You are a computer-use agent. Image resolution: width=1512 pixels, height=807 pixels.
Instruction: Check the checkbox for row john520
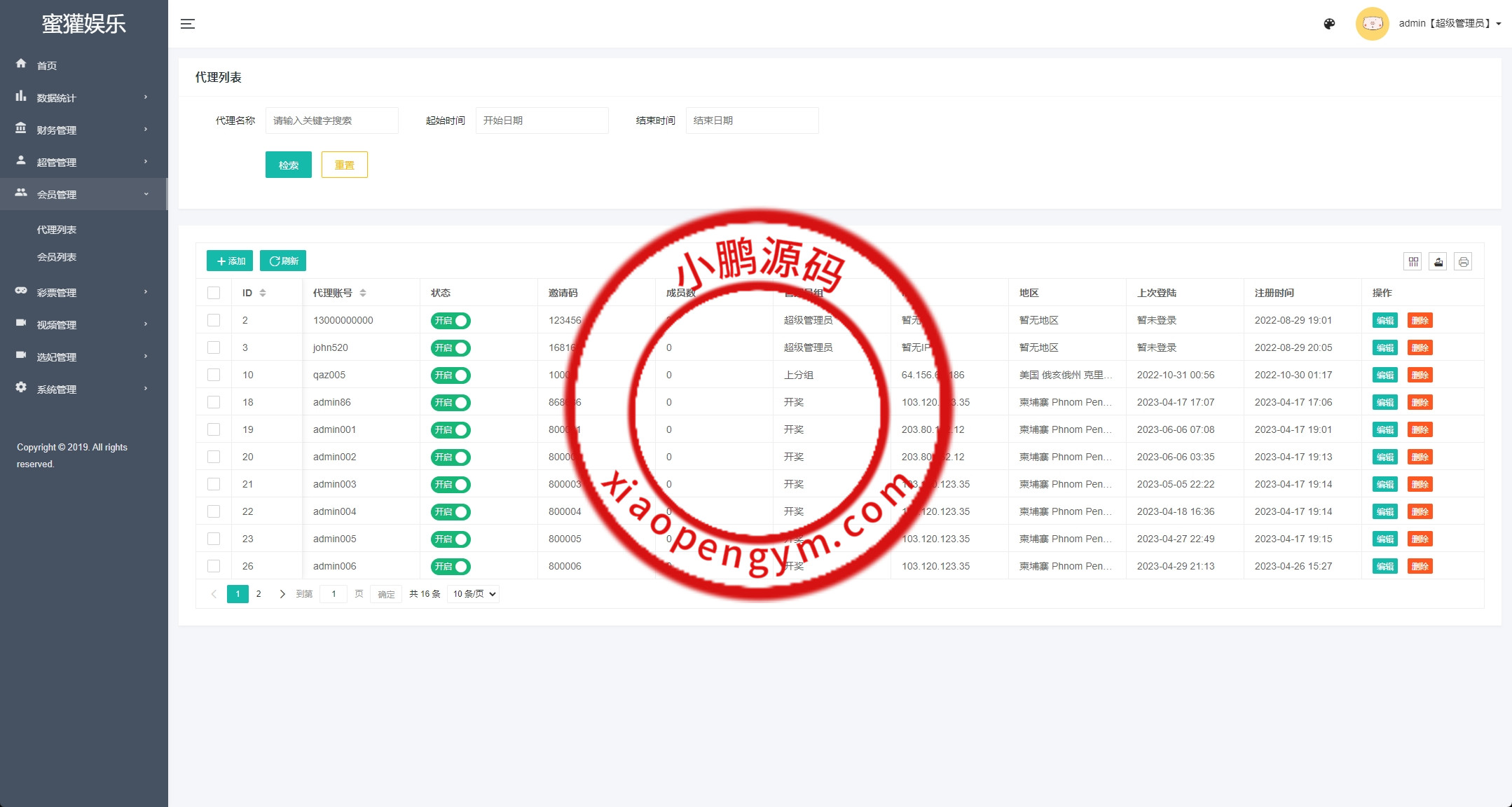tap(214, 347)
